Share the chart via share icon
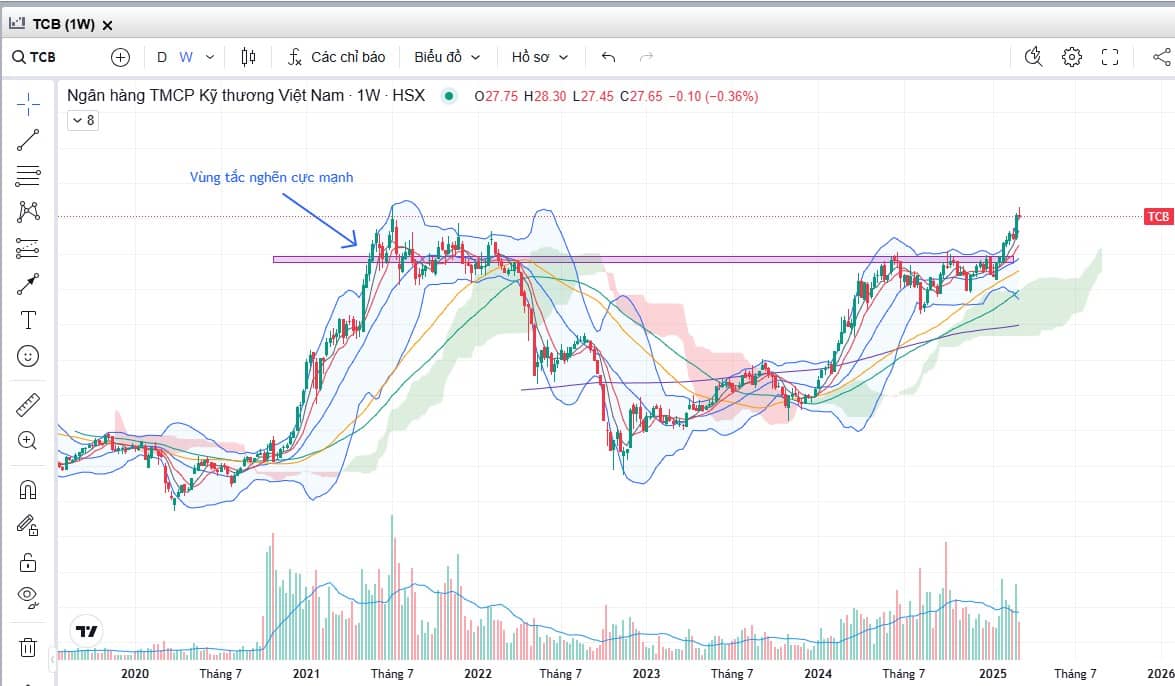 click(1162, 57)
